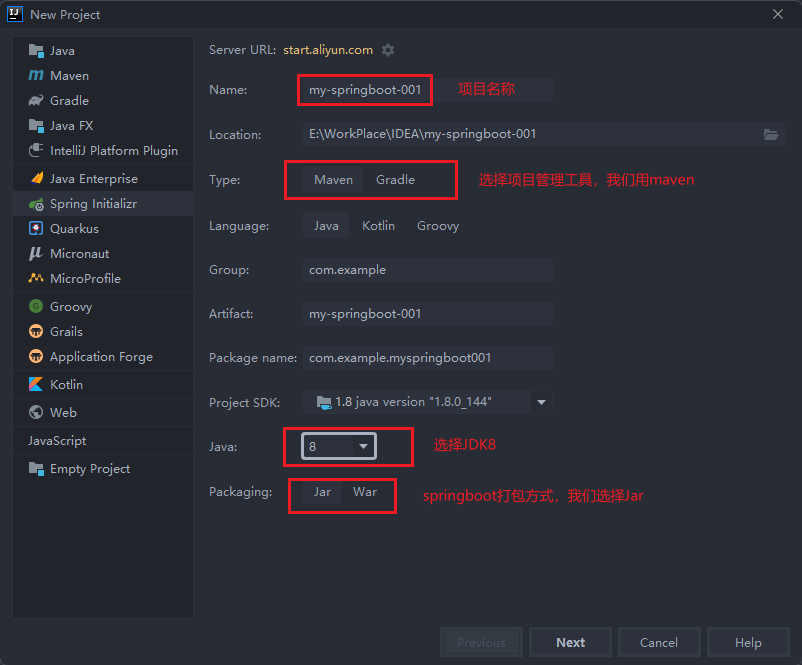The width and height of the screenshot is (802, 665).
Task: Click the Group input field
Action: [x=428, y=270]
